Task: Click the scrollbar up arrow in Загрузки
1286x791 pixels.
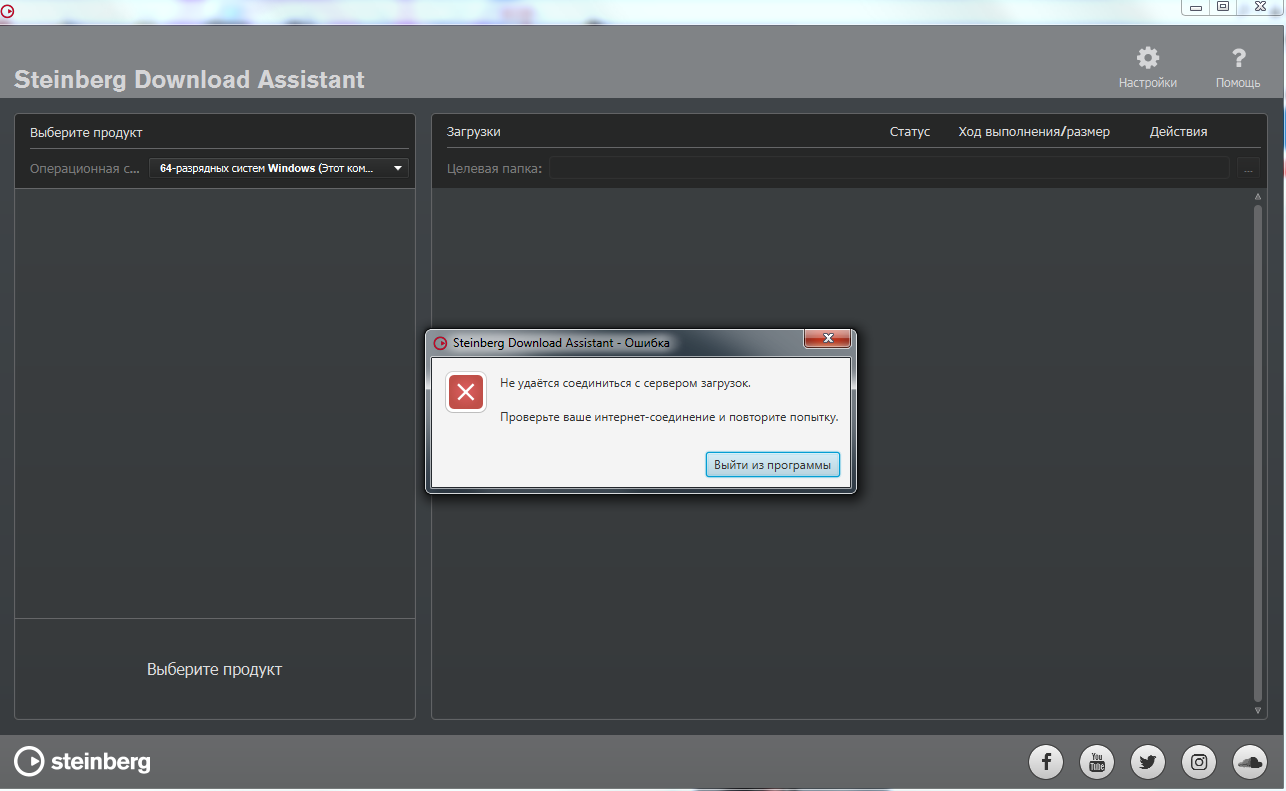Action: pos(1258,197)
